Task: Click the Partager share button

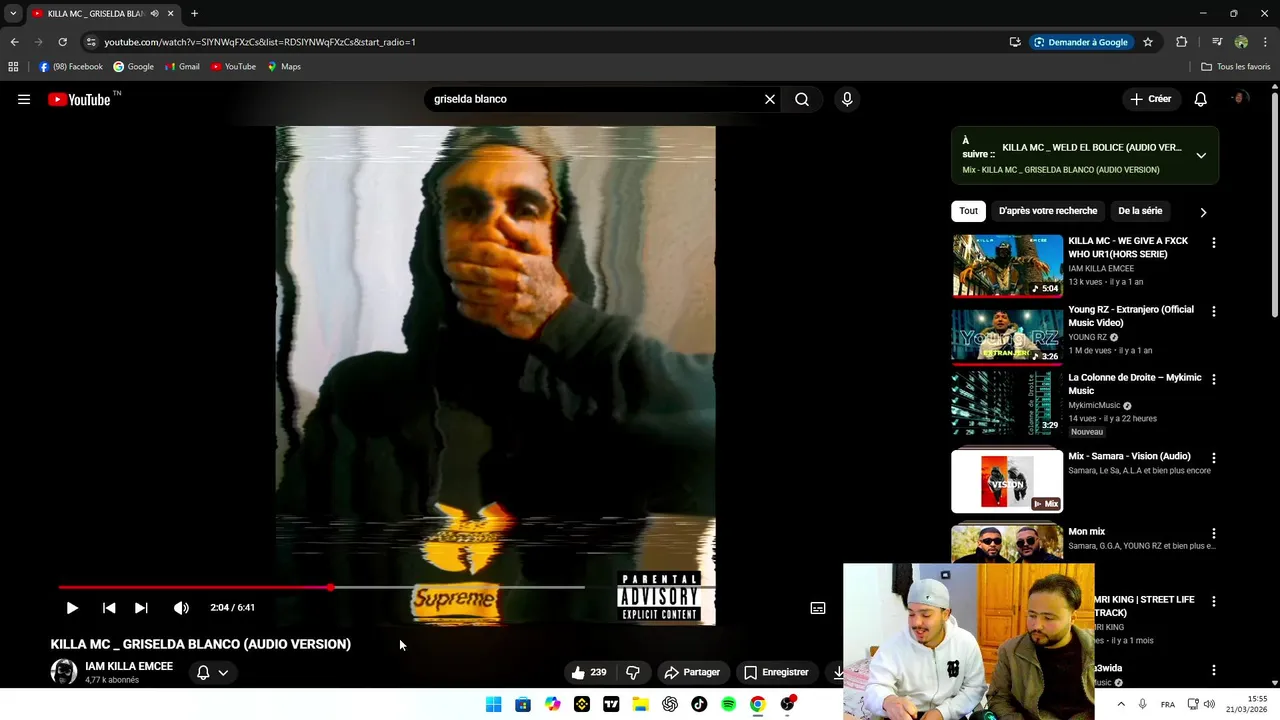Action: [x=692, y=672]
